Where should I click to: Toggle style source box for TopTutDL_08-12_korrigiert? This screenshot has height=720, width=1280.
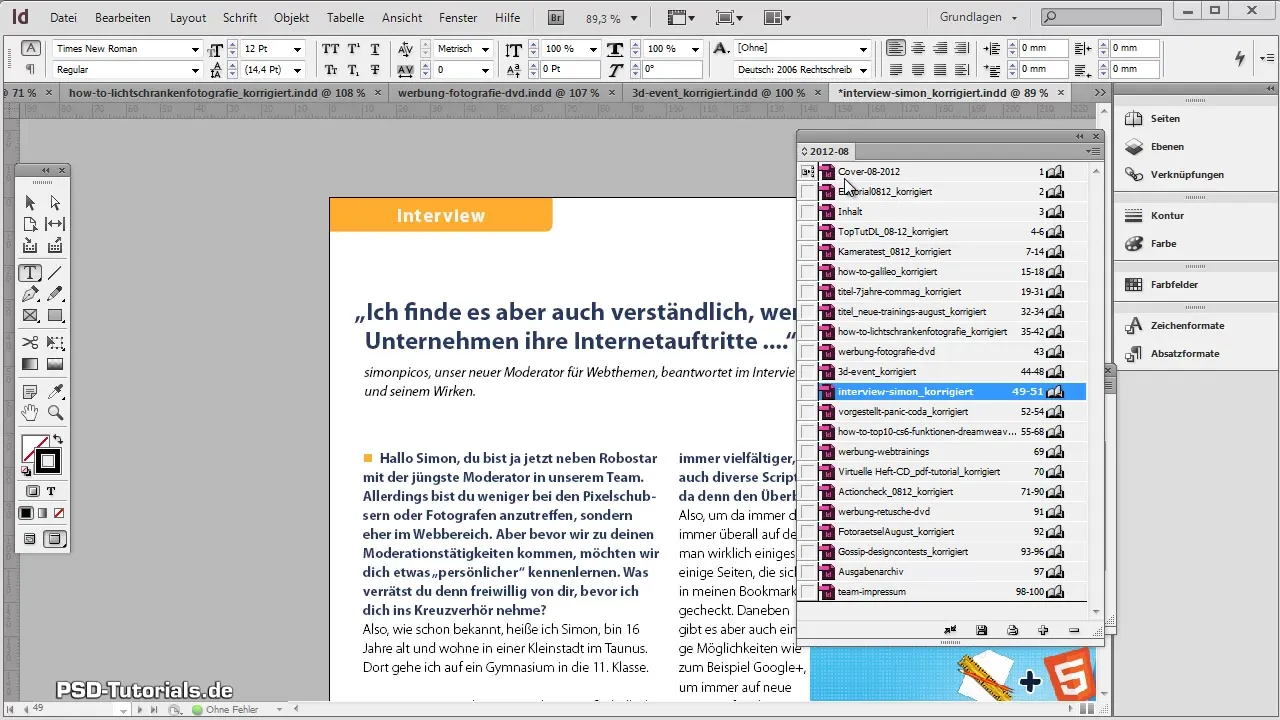tap(807, 232)
